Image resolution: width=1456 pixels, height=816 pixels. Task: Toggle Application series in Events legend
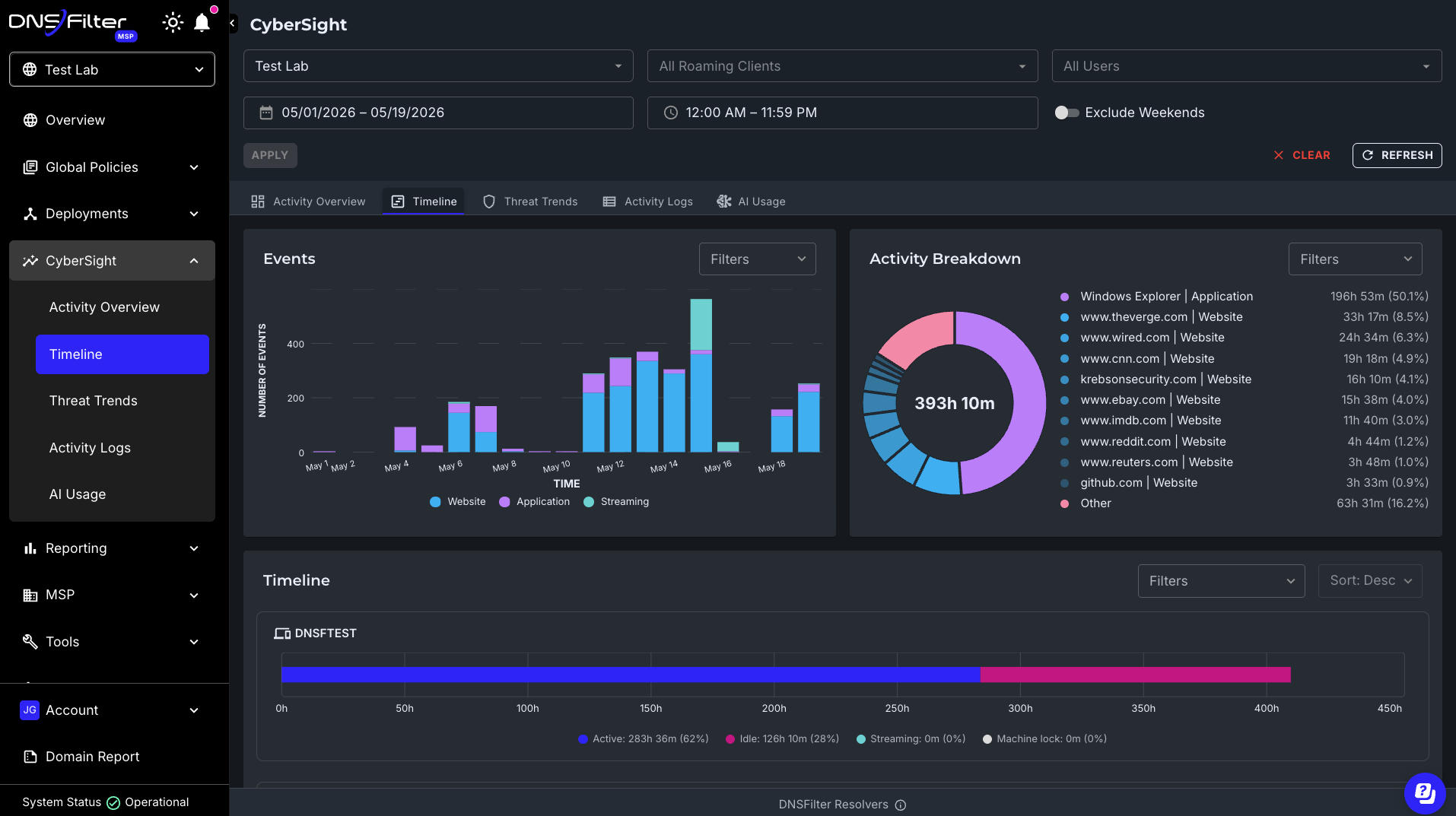point(534,502)
